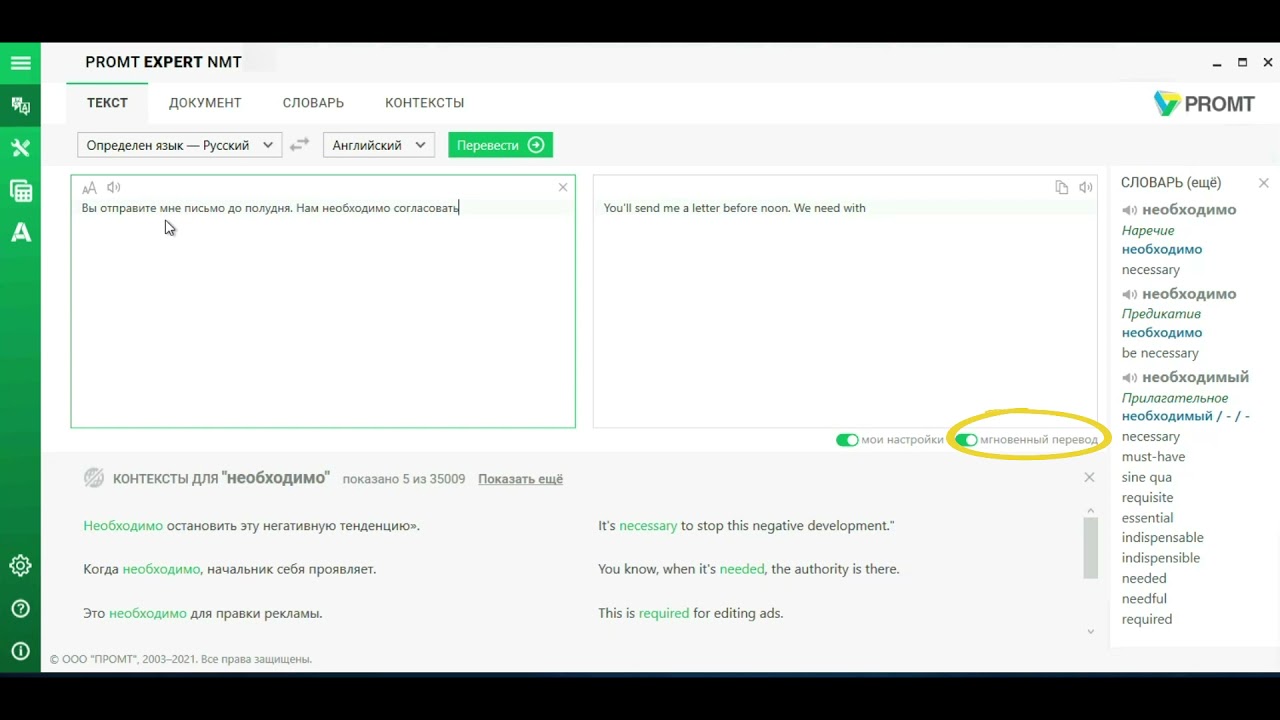This screenshot has height=720, width=1280.
Task: Toggle мои настройки switch
Action: [x=847, y=440]
